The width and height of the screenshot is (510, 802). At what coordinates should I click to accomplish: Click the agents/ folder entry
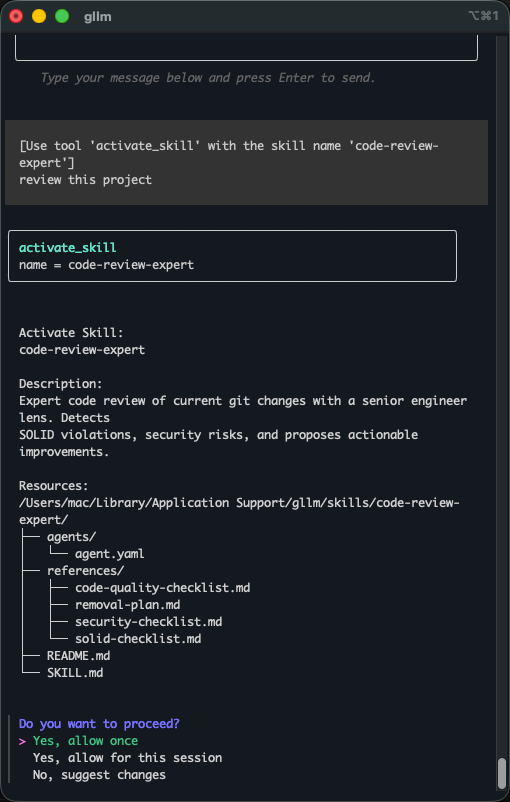pos(72,537)
